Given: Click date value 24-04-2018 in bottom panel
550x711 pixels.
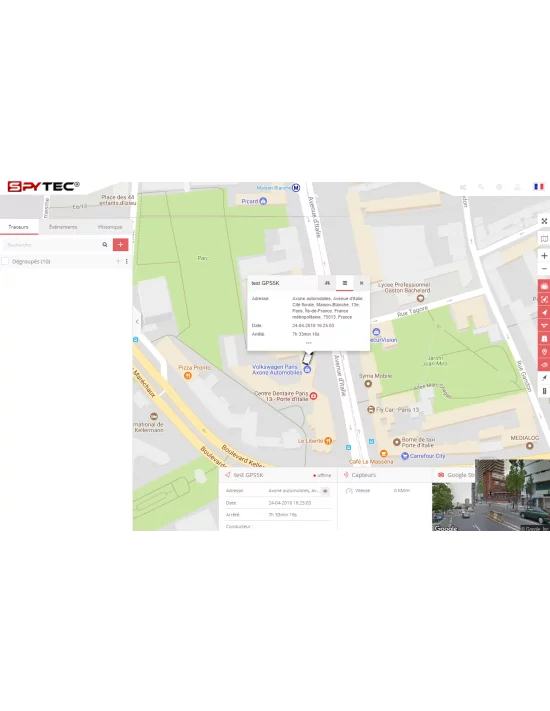Looking at the screenshot, I should [x=290, y=503].
